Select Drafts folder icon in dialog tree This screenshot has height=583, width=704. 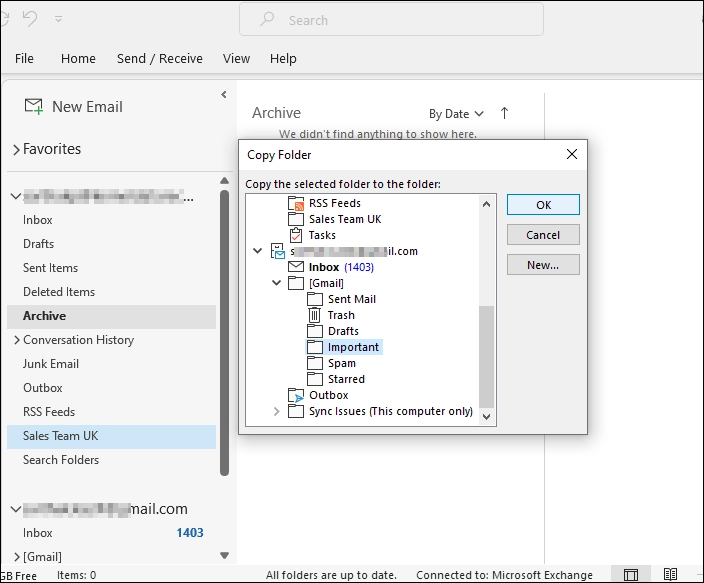(315, 331)
